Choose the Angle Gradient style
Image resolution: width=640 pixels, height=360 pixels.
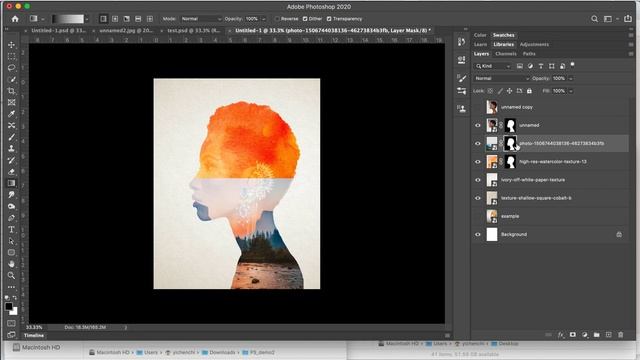(127, 19)
